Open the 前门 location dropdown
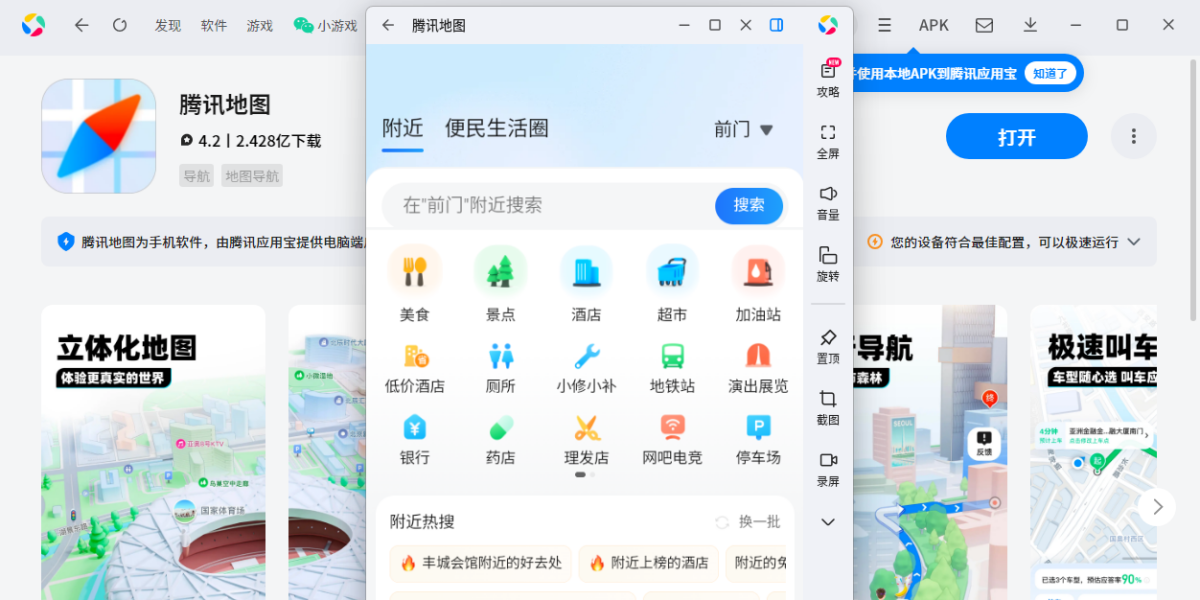 tap(744, 129)
